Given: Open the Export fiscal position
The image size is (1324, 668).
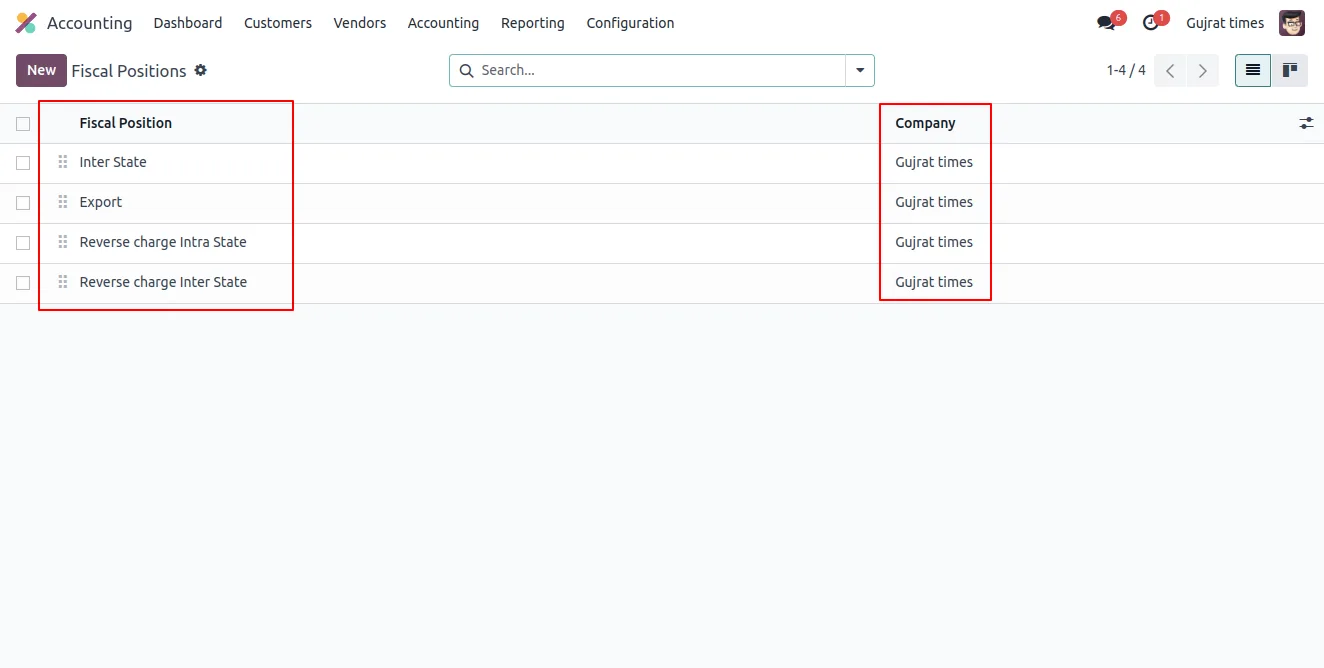Looking at the screenshot, I should click(x=101, y=202).
